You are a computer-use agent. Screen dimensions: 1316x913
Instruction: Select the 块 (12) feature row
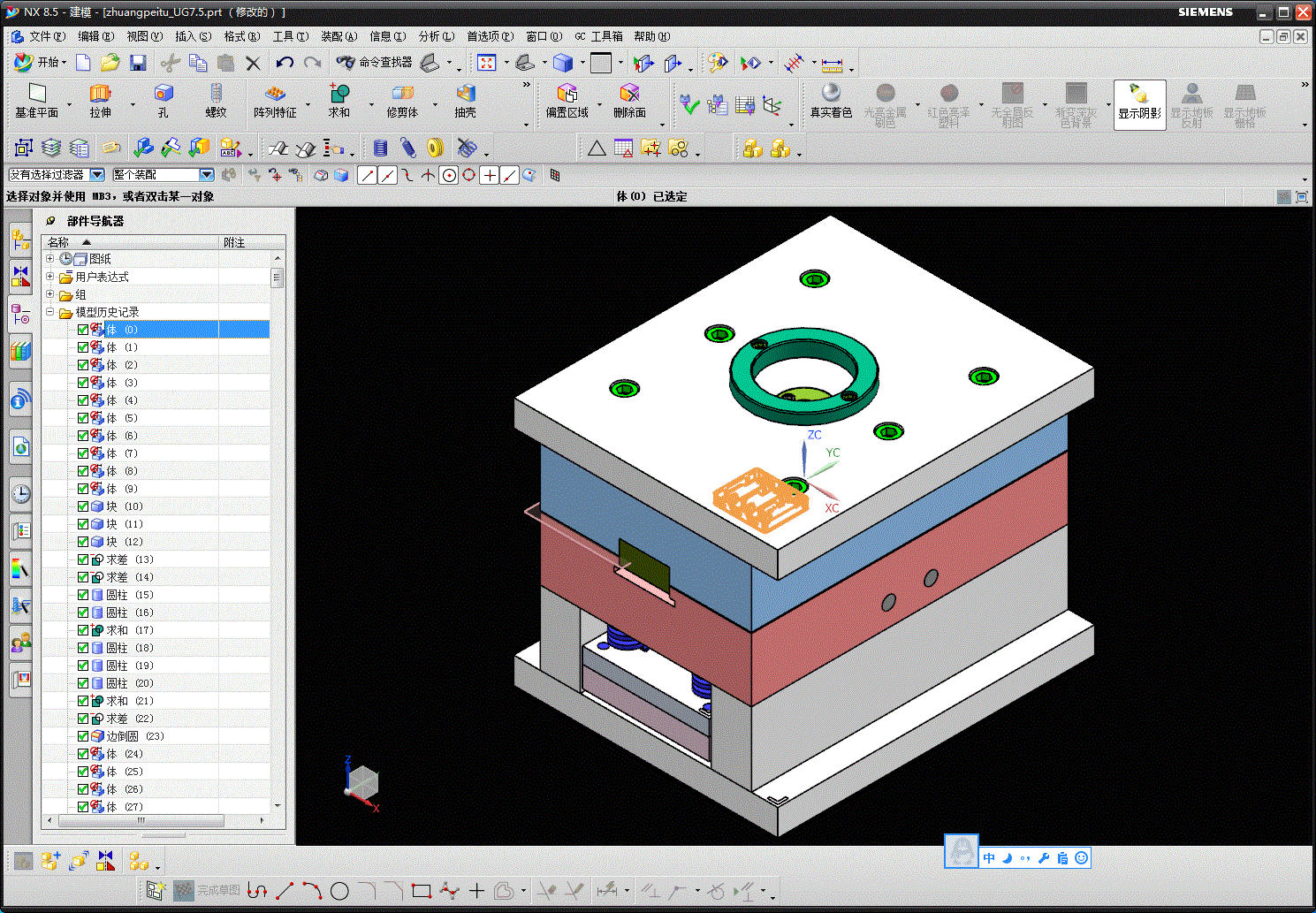(x=156, y=542)
